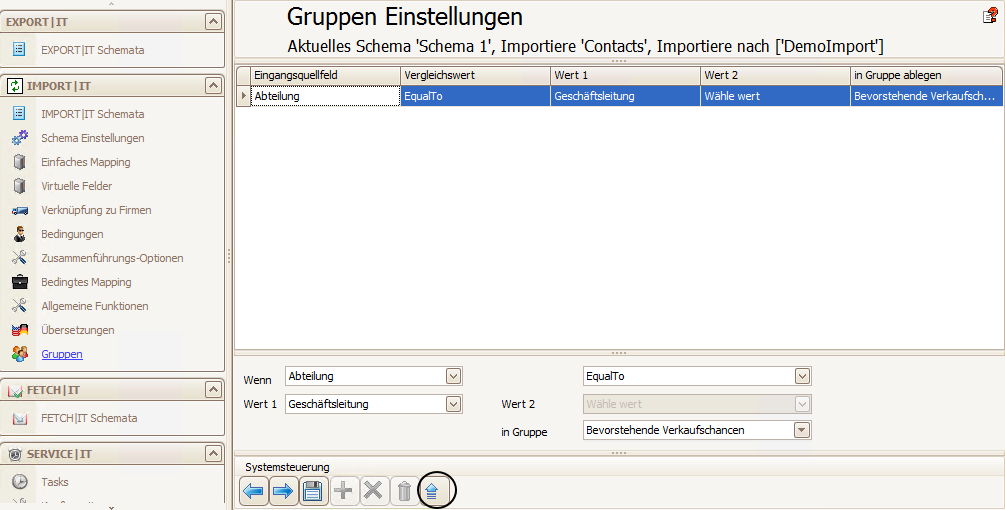Click the X cancel button in Systemsteuerung
The image size is (1005, 510).
(x=373, y=491)
